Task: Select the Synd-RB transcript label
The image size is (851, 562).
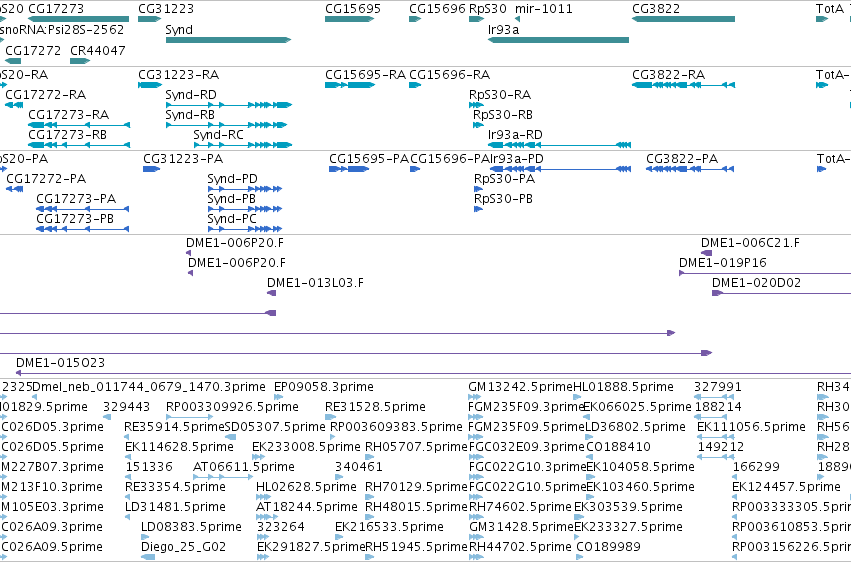Action: (x=190, y=115)
